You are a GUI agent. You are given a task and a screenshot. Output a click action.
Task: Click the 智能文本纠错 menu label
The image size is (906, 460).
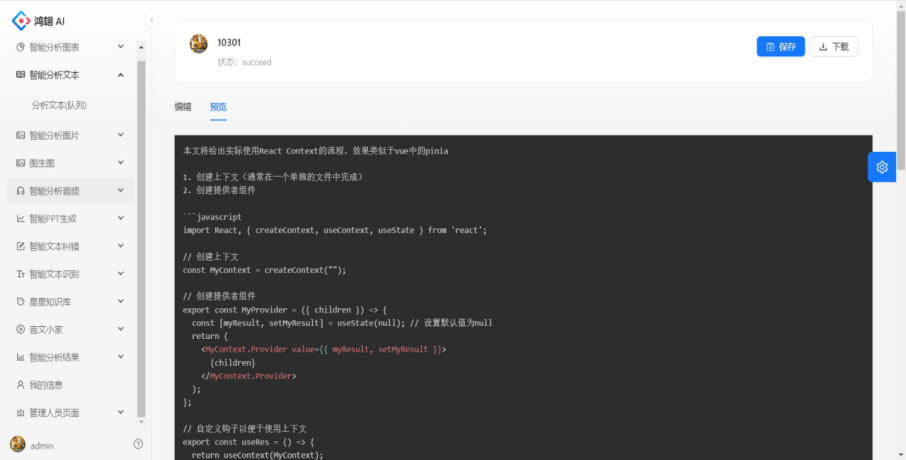(x=54, y=246)
